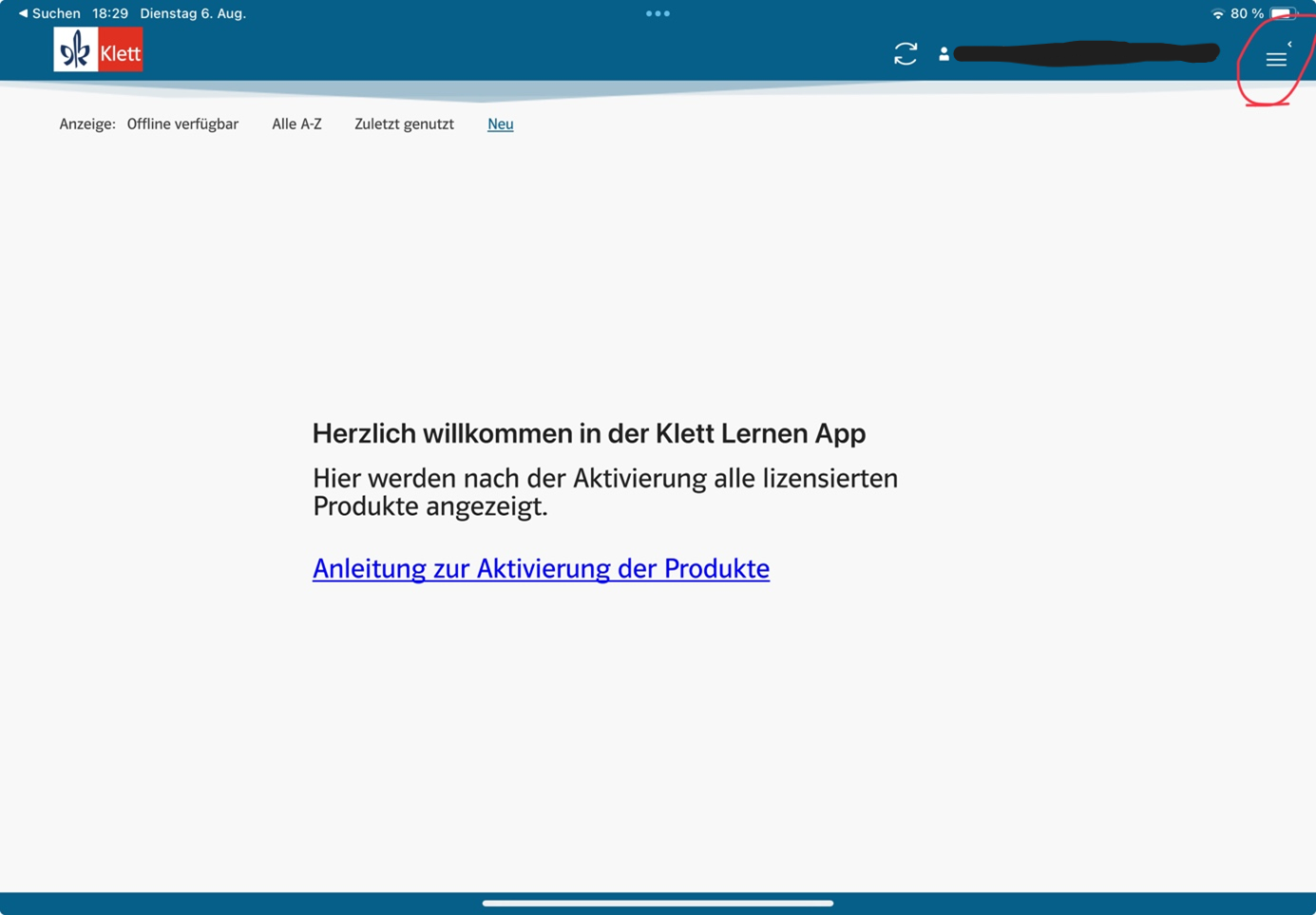This screenshot has width=1316, height=915.
Task: Select the Neu filter
Action: (x=500, y=124)
